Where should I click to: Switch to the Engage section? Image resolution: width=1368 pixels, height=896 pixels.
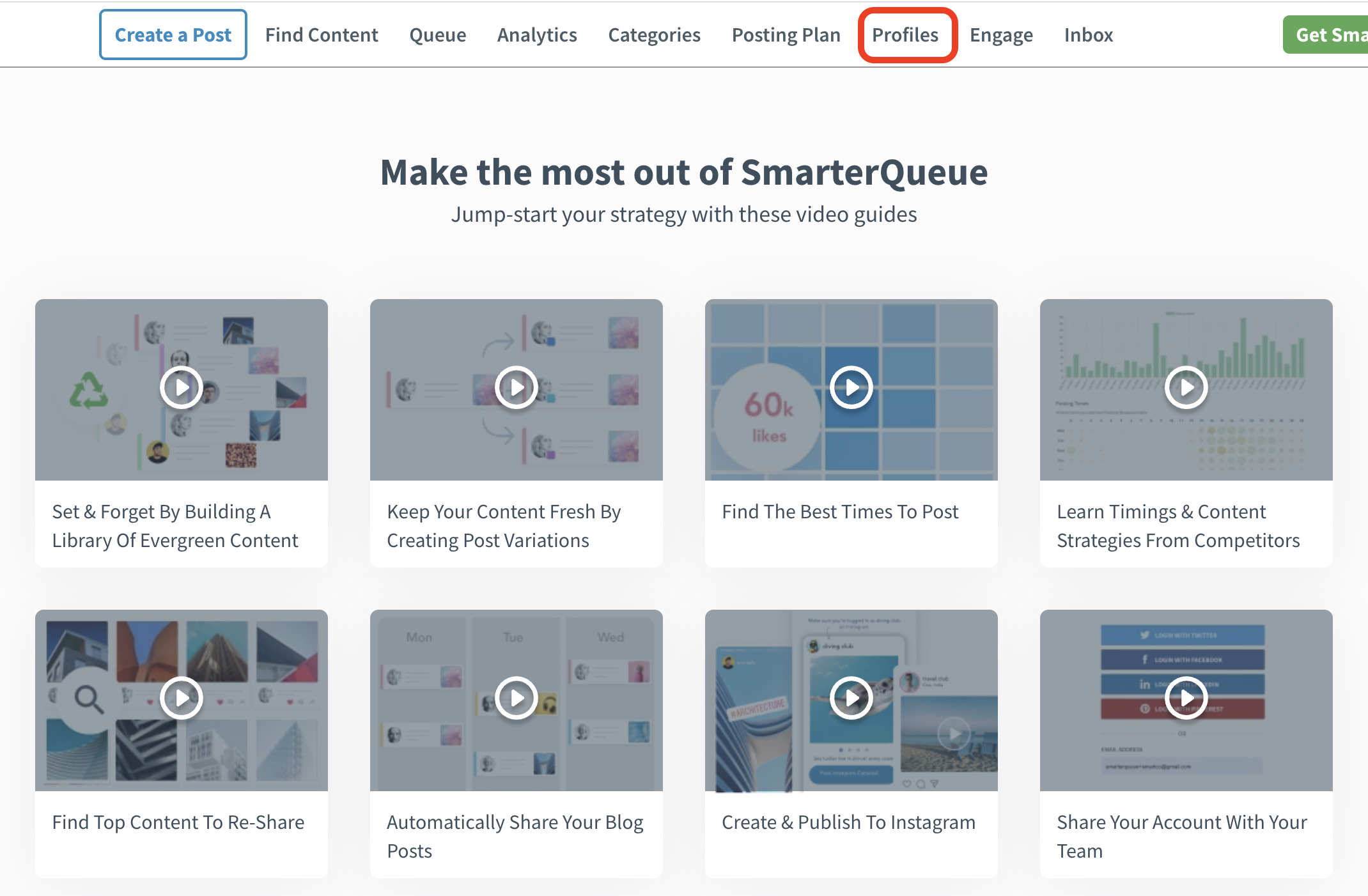click(x=1001, y=35)
